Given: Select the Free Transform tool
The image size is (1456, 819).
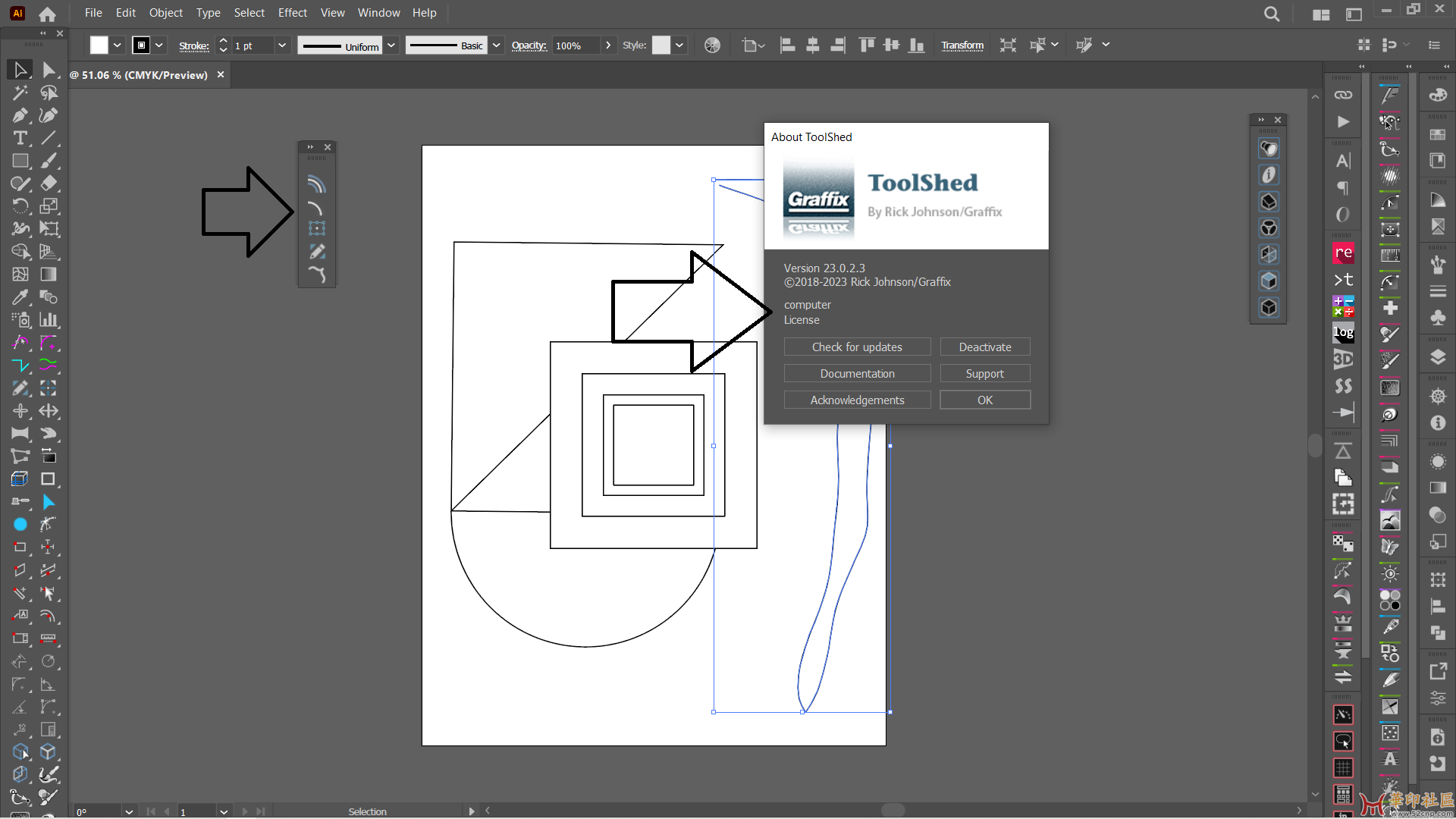Looking at the screenshot, I should tap(49, 229).
